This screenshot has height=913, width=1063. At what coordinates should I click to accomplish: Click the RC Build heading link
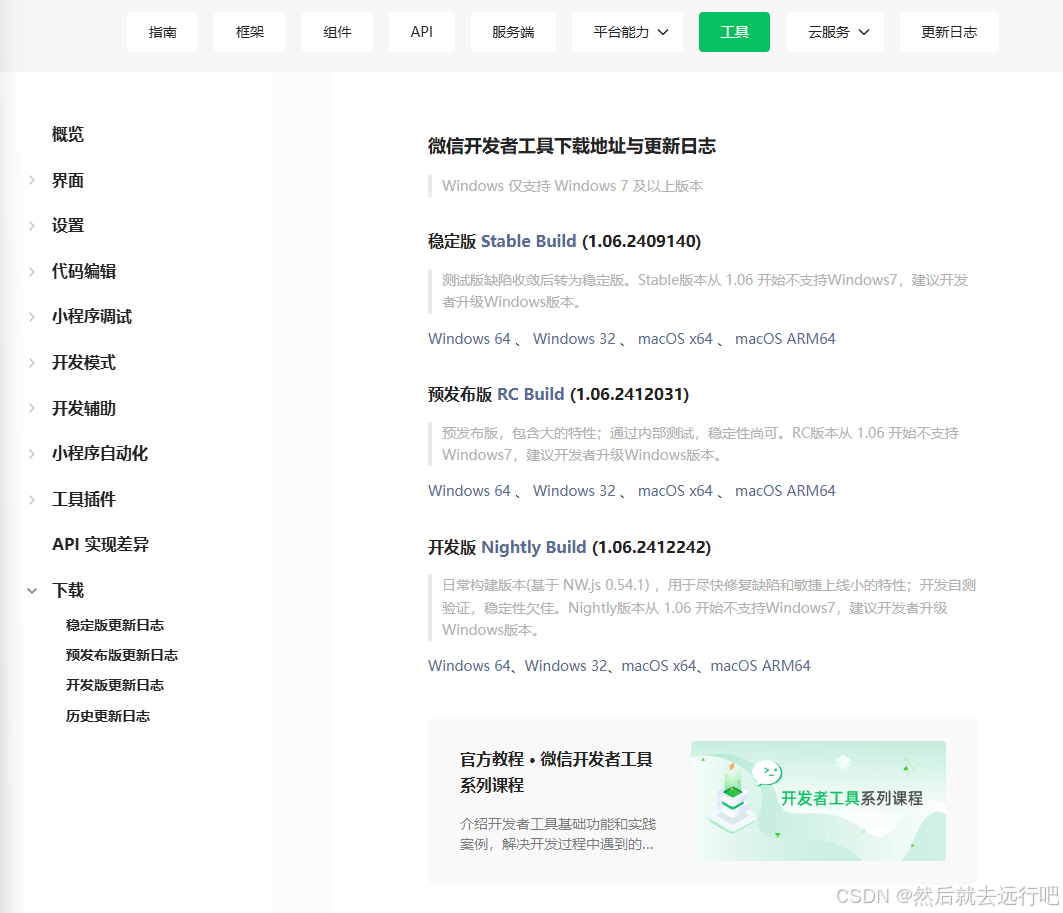(530, 394)
